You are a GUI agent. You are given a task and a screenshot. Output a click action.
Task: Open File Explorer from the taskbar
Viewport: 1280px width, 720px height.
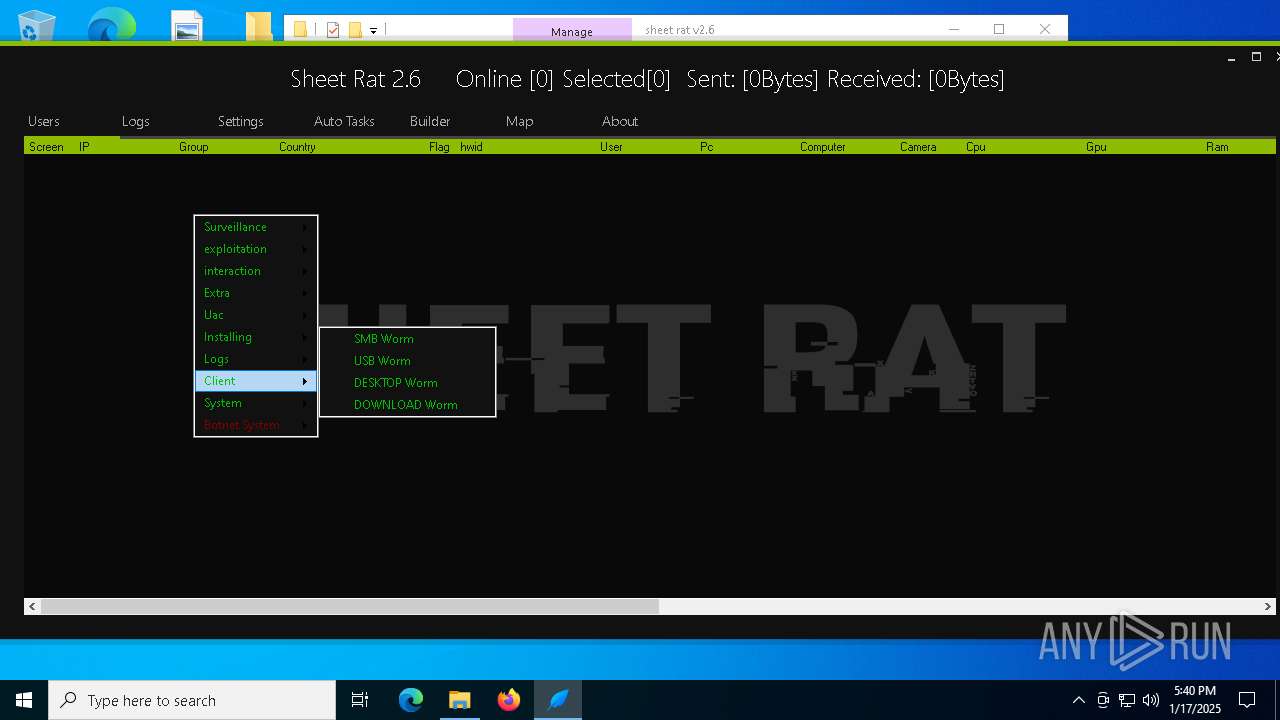460,700
